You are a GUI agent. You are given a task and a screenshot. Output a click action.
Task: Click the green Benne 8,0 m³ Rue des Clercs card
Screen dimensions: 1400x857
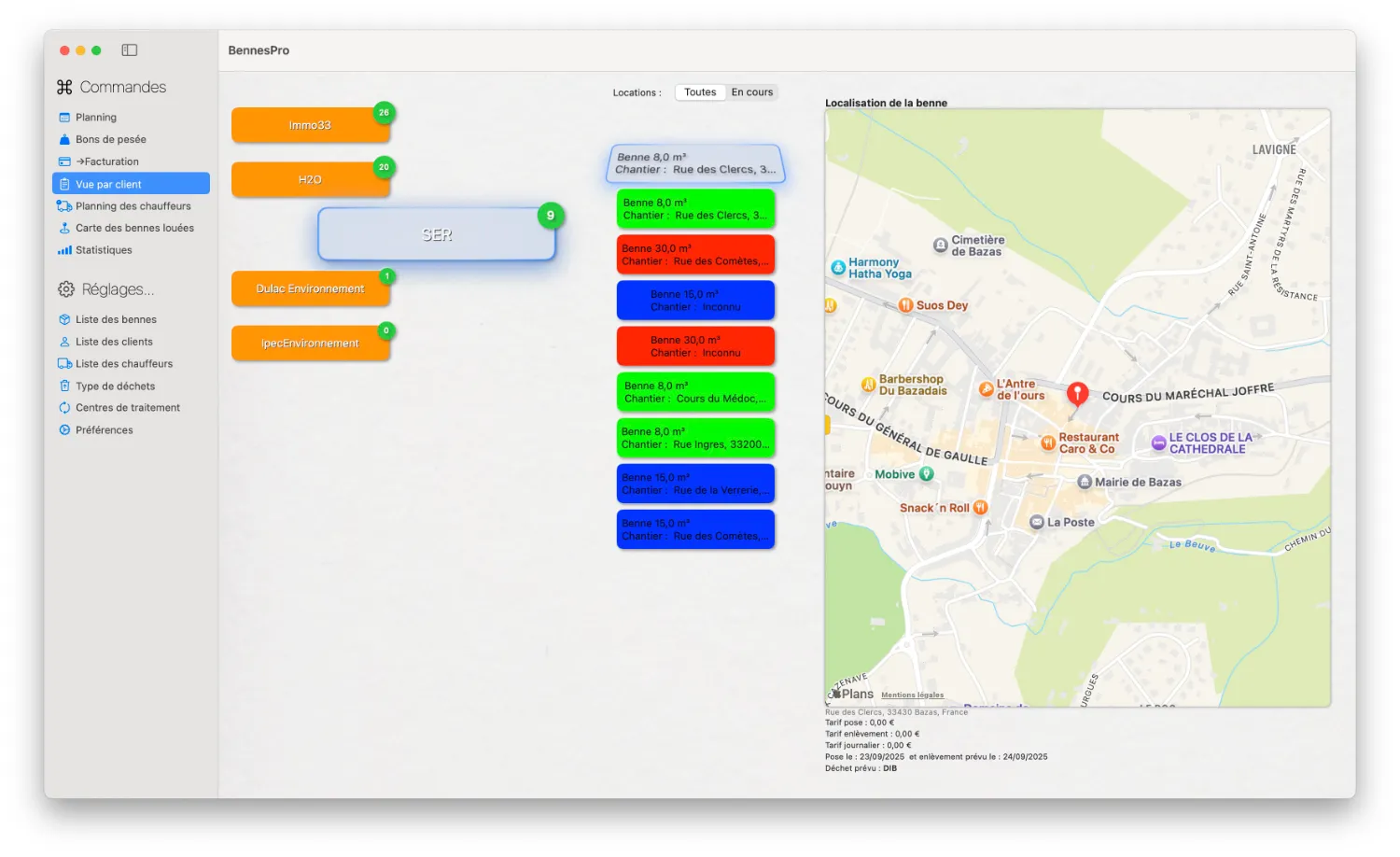[x=695, y=209]
